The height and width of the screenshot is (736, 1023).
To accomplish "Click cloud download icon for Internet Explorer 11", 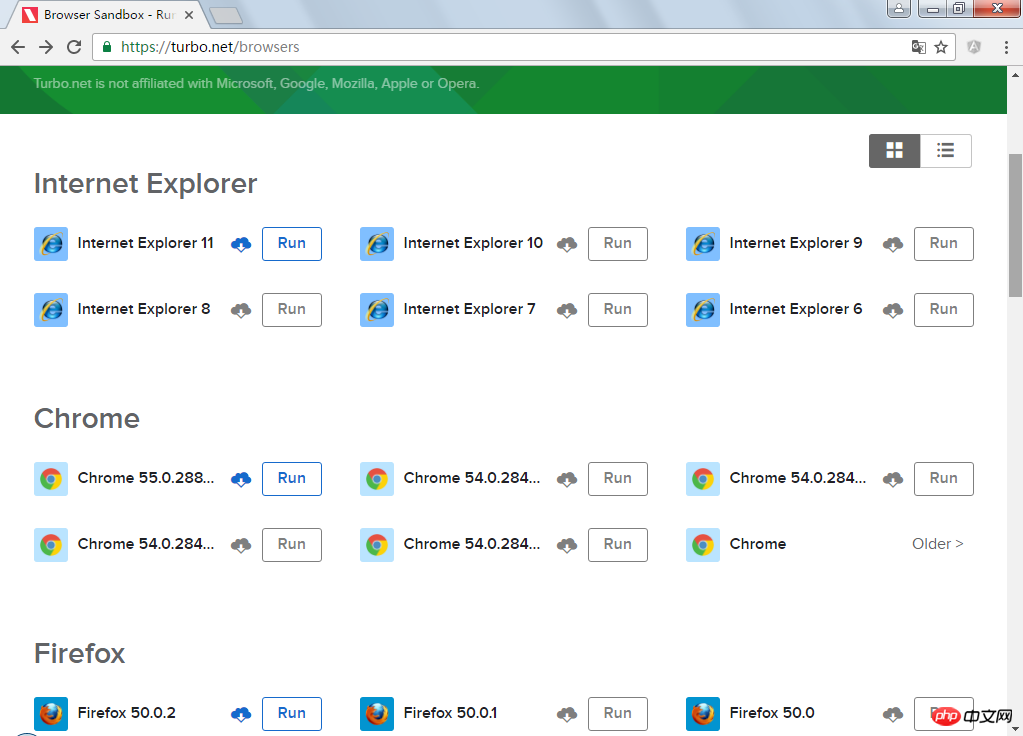I will tap(241, 245).
